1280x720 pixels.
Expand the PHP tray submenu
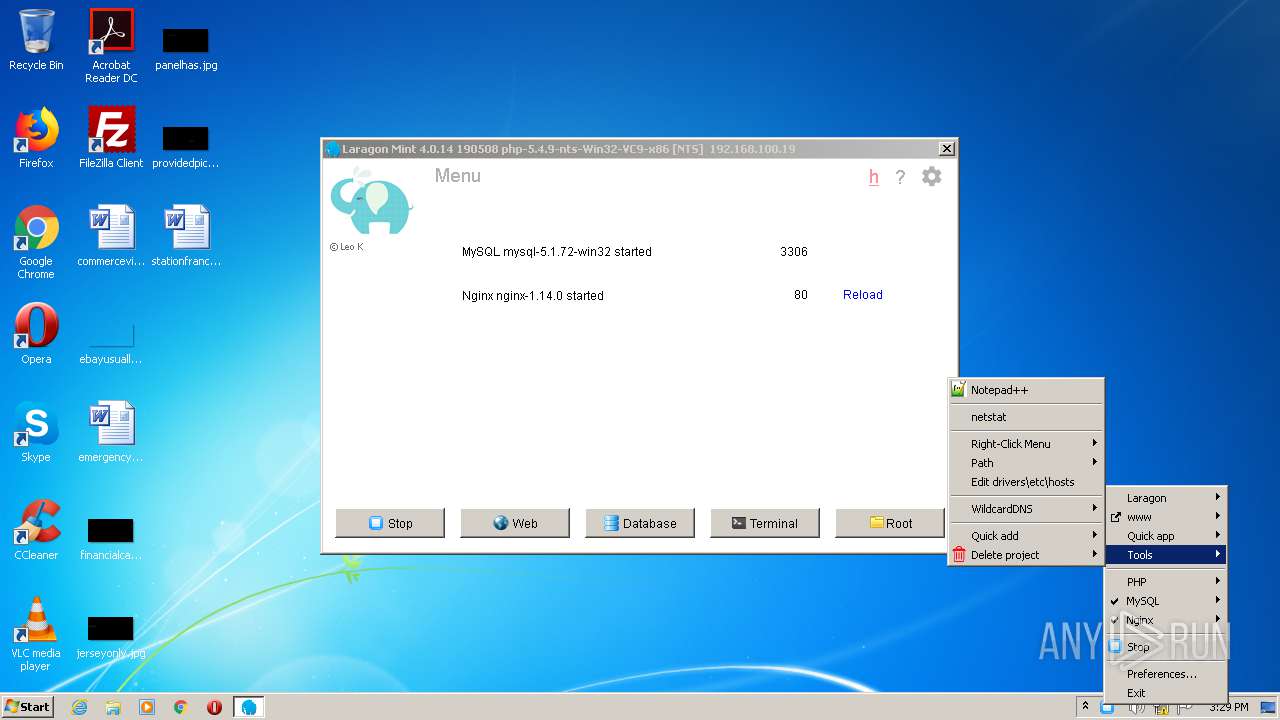point(1166,582)
